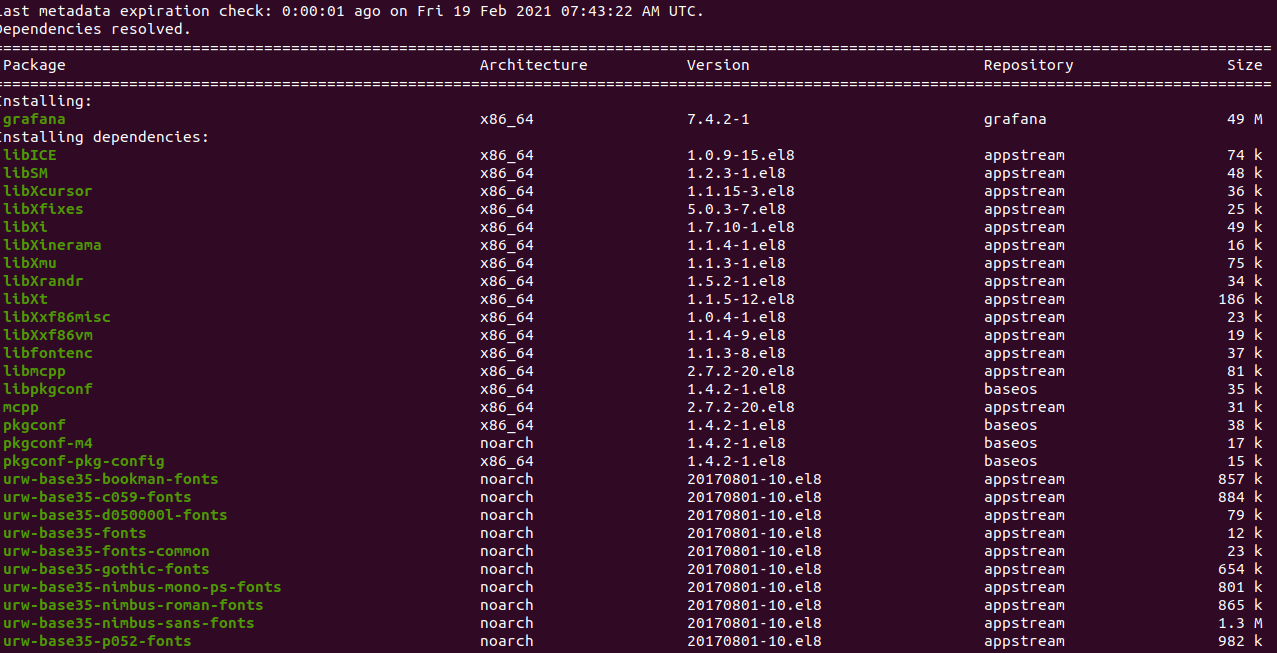Click version 1.2.3-1.el8 of libSM
Screen dimensions: 1277x653
736,173
